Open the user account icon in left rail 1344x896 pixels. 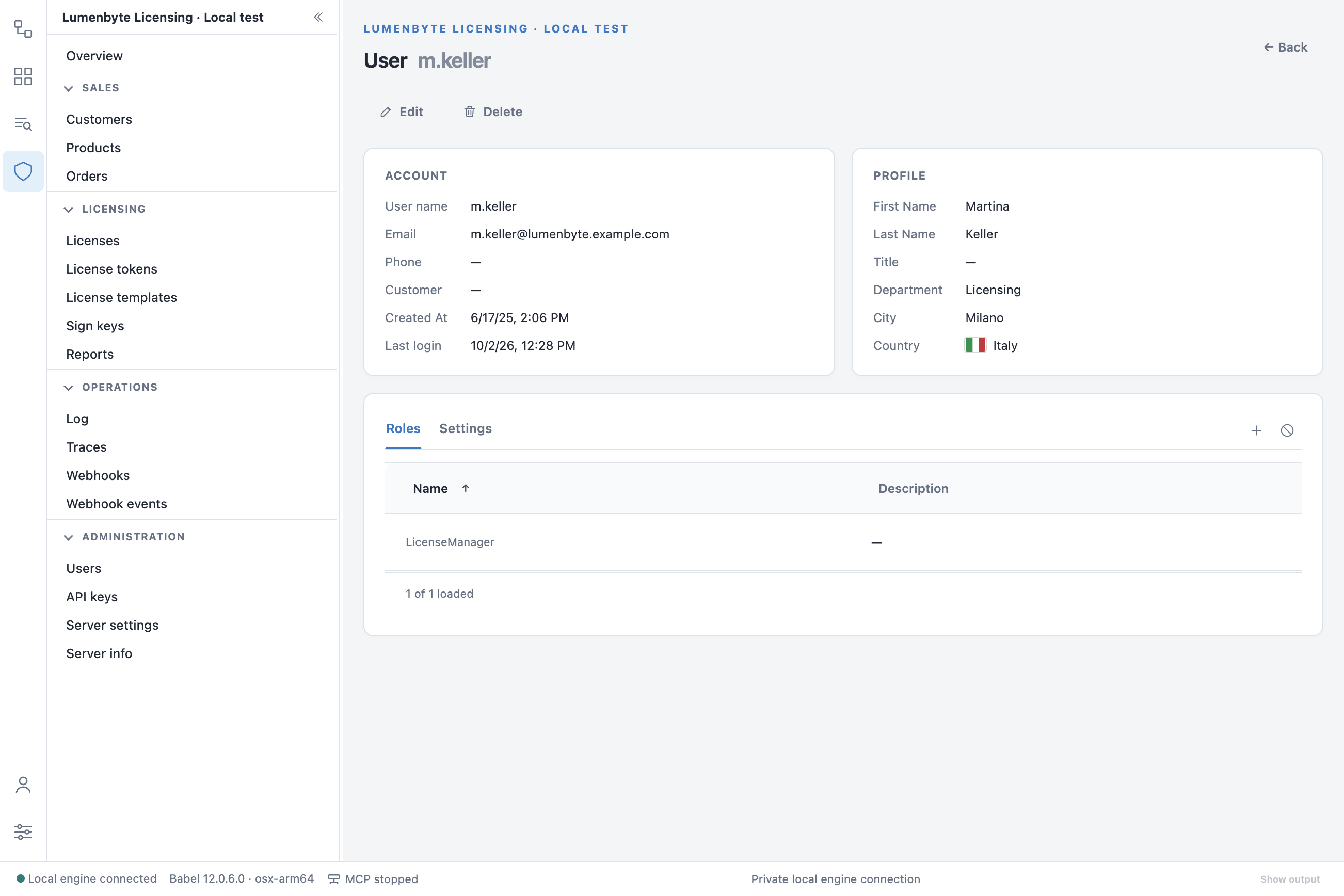coord(23,785)
